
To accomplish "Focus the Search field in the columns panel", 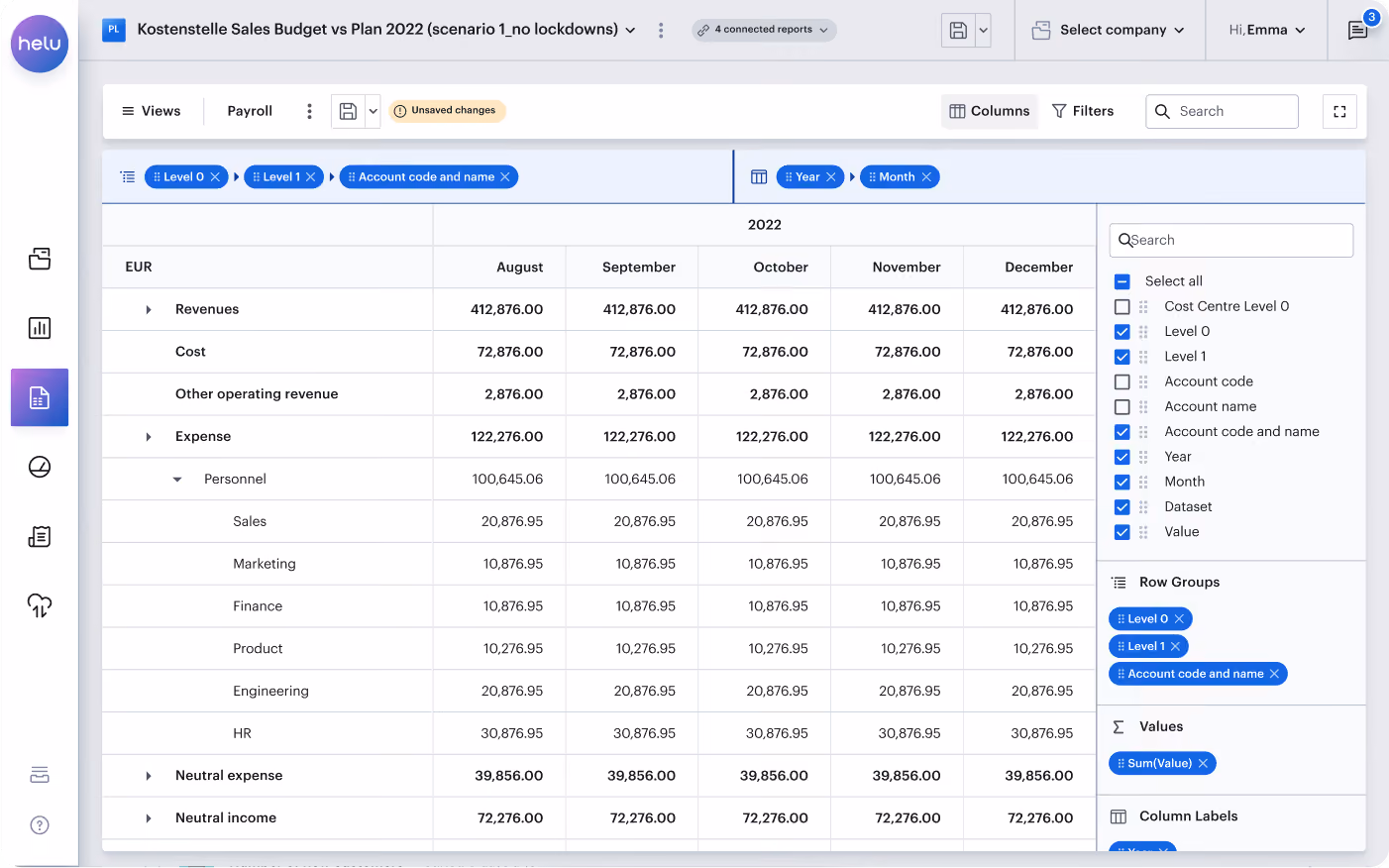I will coord(1231,240).
